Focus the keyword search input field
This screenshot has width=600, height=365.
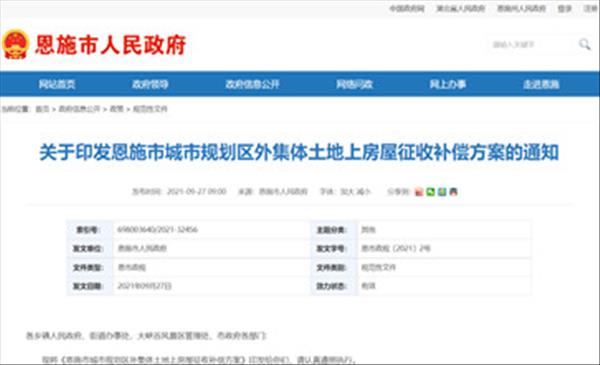(x=532, y=44)
